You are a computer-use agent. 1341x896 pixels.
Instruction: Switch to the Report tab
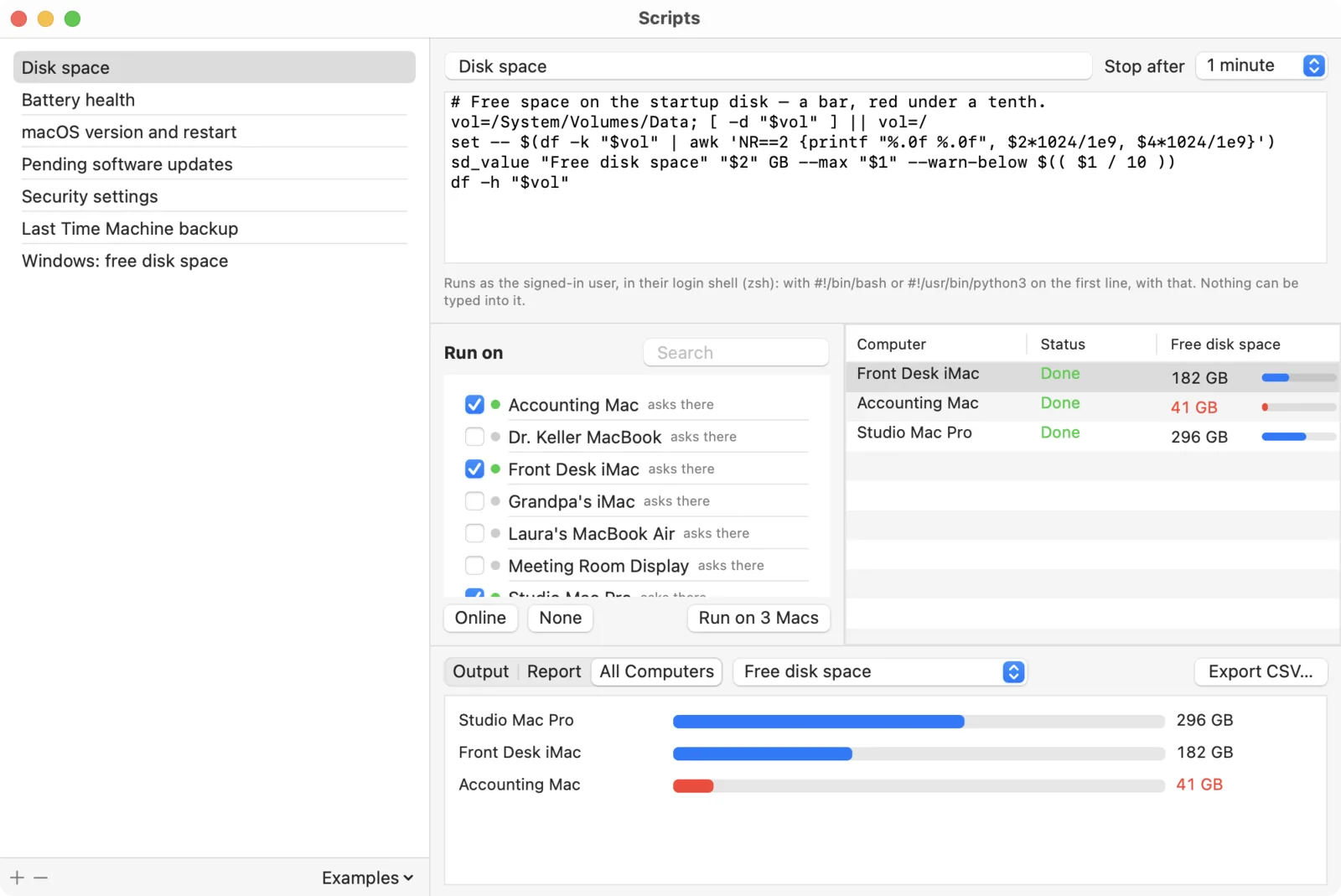click(554, 671)
